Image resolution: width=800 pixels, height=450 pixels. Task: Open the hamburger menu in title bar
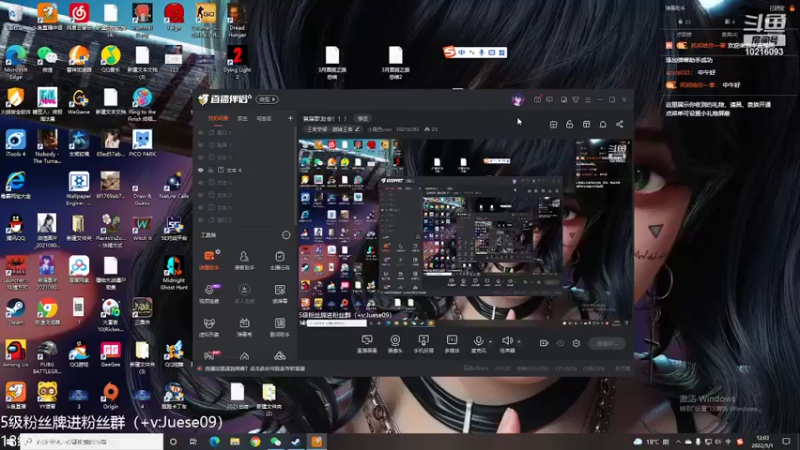click(588, 100)
